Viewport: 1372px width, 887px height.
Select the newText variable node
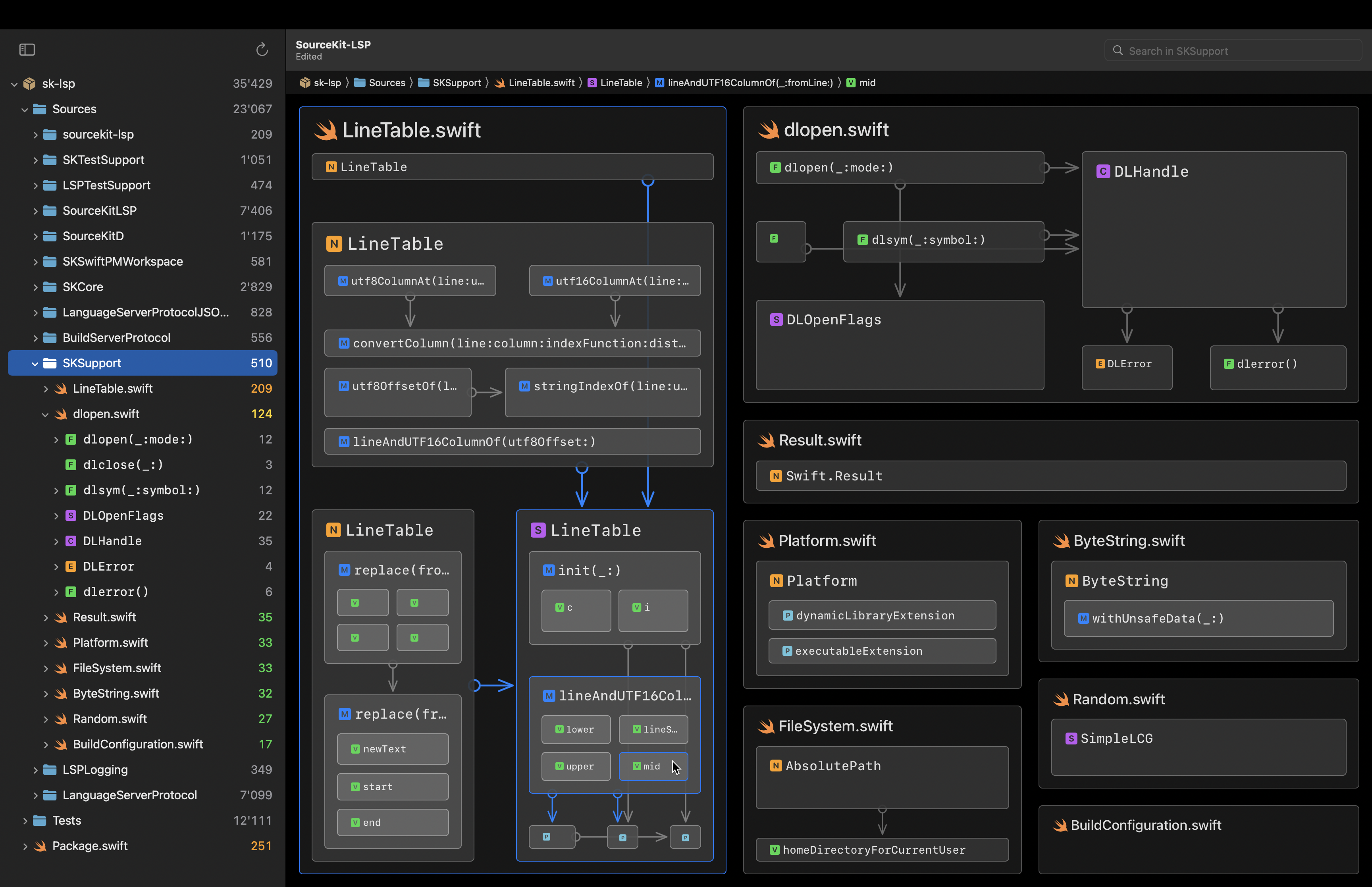[x=393, y=749]
